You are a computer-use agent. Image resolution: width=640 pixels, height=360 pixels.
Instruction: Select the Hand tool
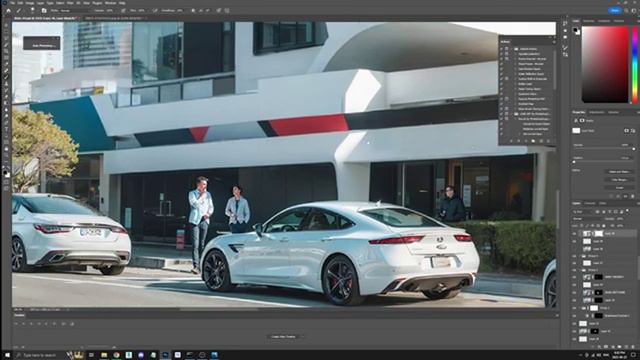(6, 149)
